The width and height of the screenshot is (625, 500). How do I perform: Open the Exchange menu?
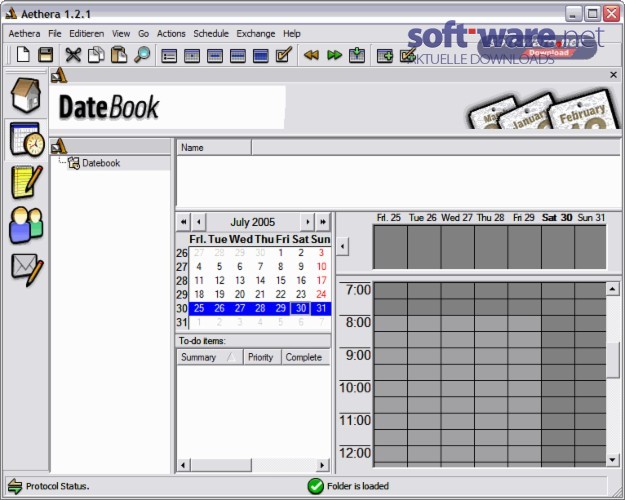point(256,34)
